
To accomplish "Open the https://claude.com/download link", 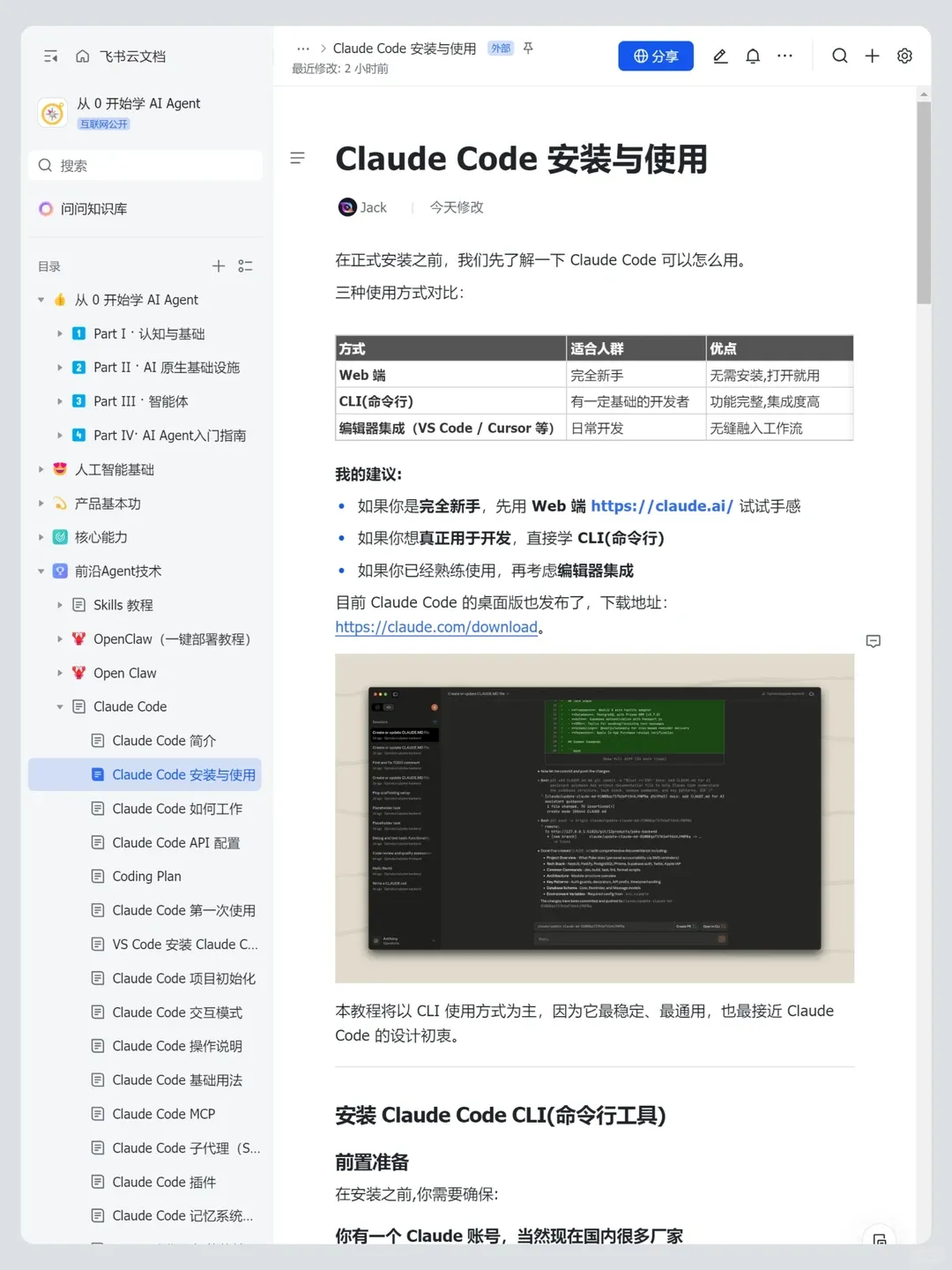I will click(x=436, y=627).
